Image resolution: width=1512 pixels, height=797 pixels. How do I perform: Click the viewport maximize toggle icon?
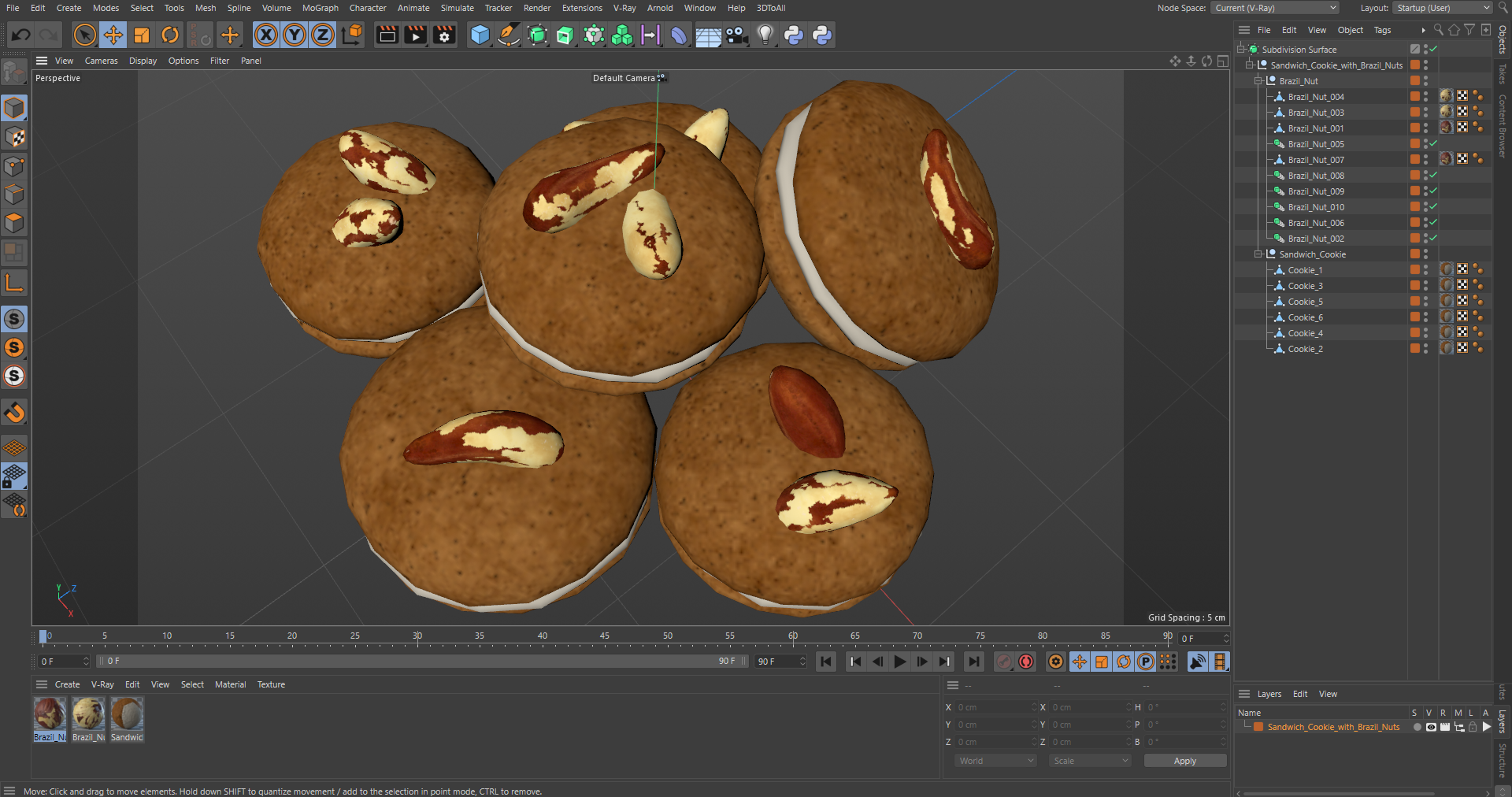[x=1222, y=61]
